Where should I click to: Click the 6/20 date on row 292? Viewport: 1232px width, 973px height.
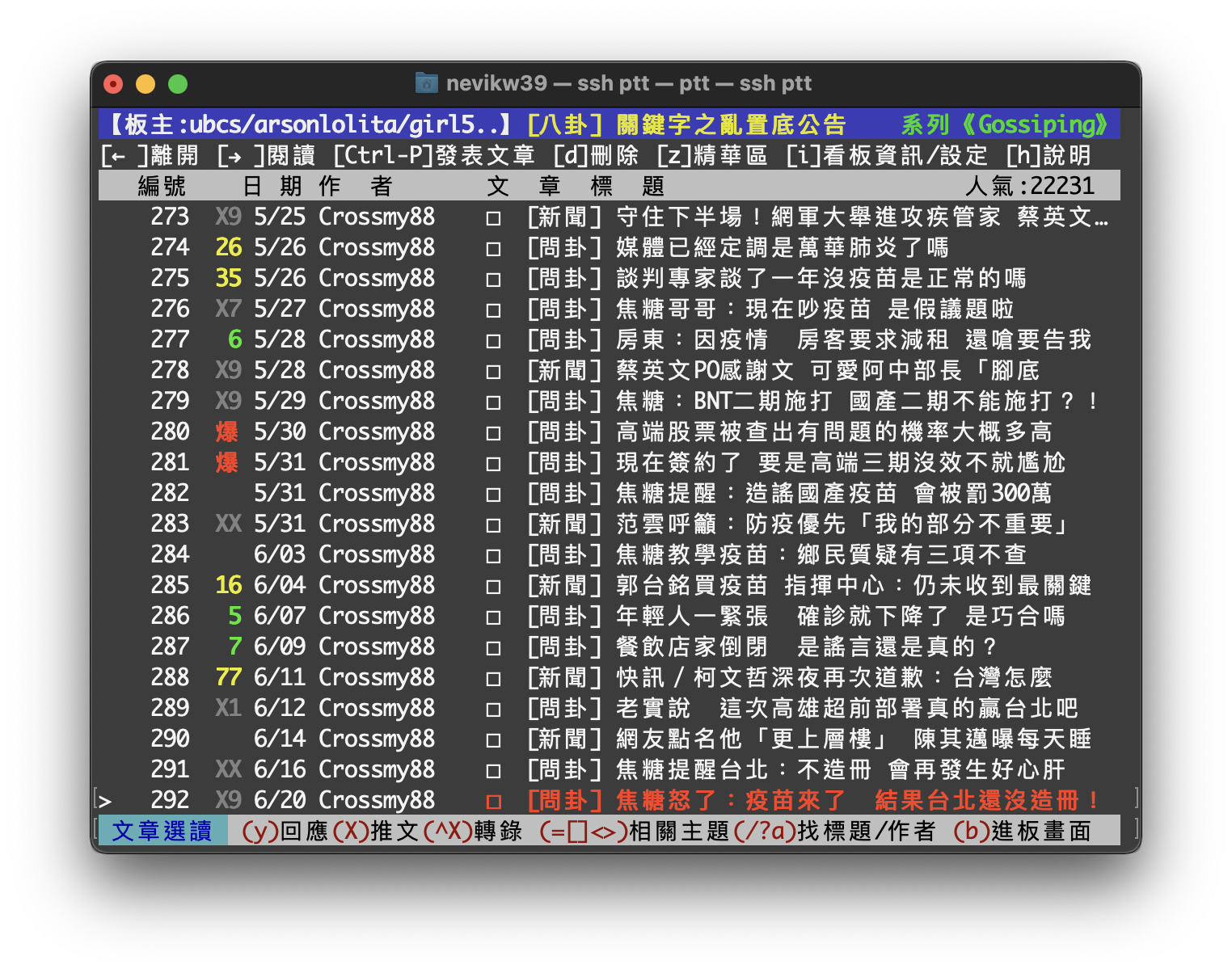coord(280,800)
